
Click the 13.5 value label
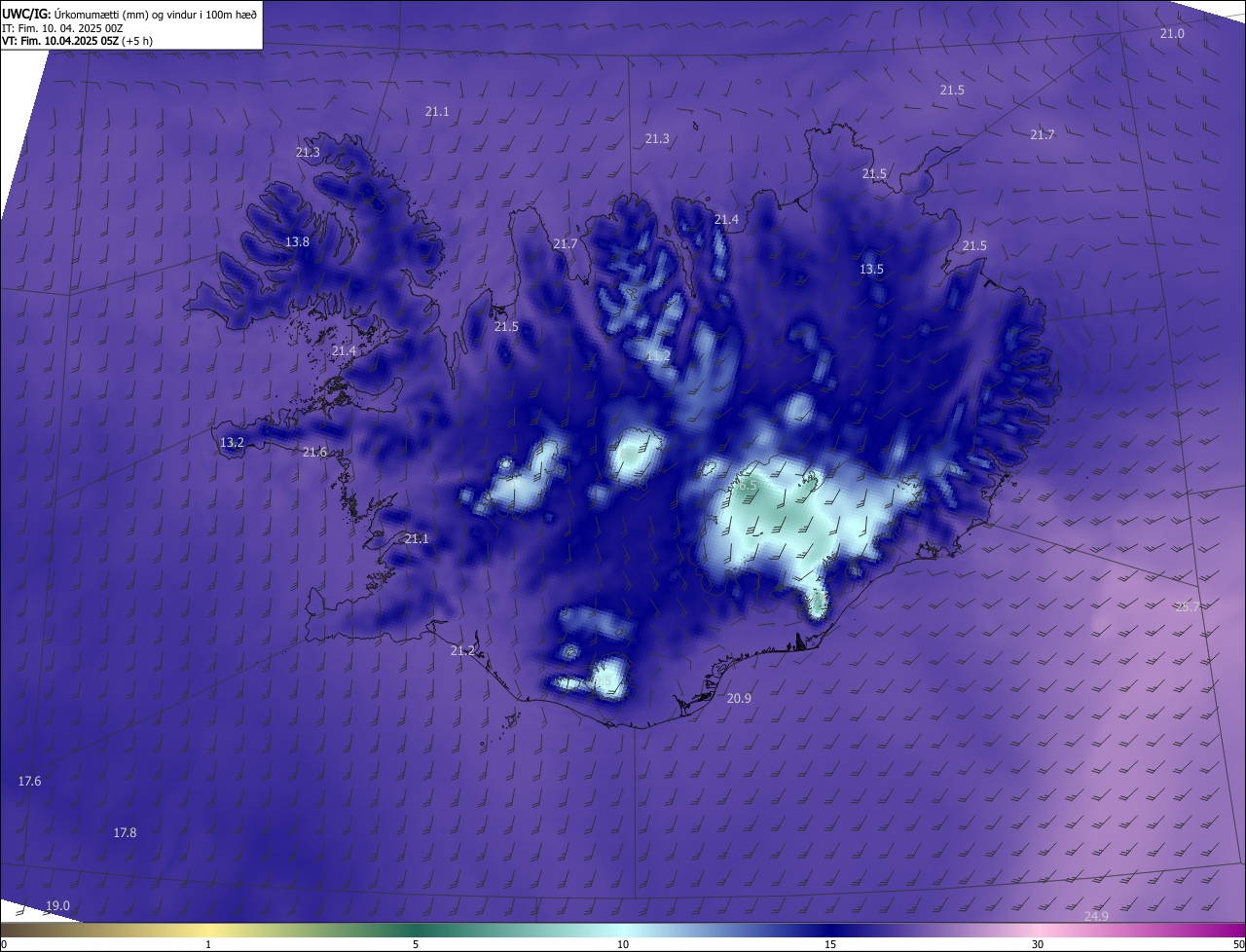pyautogui.click(x=871, y=270)
